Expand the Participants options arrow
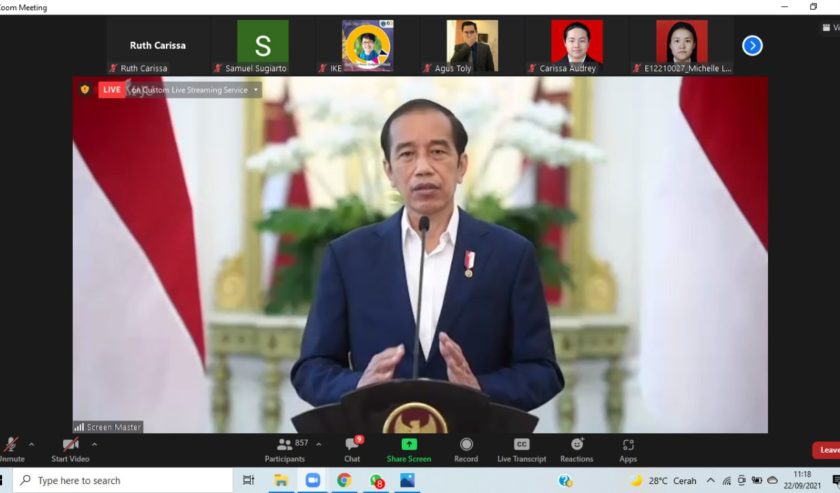840x493 pixels. (x=319, y=444)
